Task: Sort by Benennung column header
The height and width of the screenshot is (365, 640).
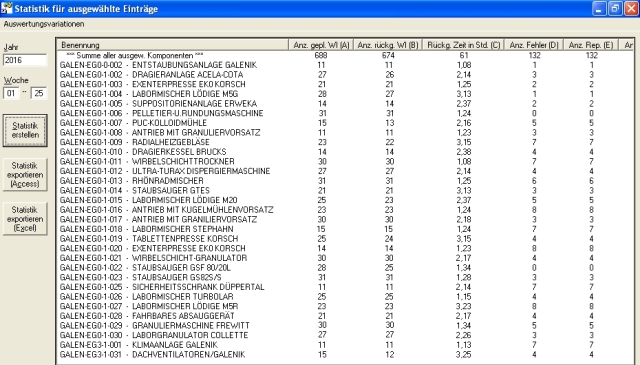Action: [x=172, y=45]
